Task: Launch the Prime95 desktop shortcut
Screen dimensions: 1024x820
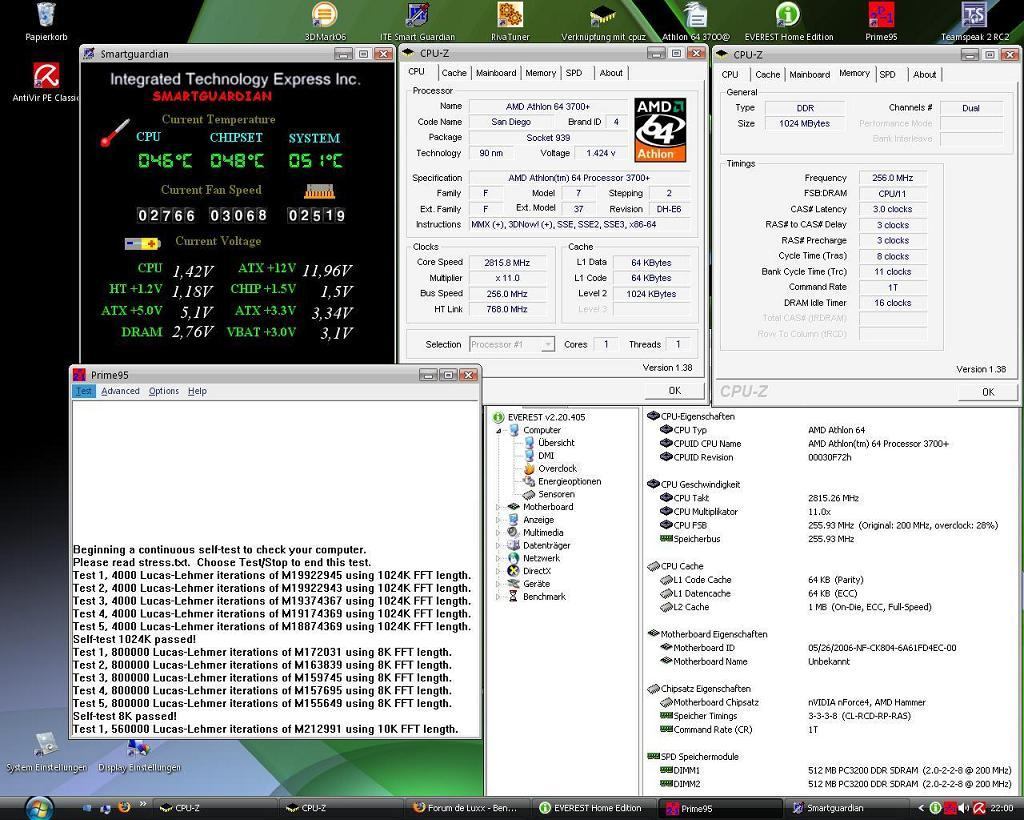Action: (x=881, y=22)
